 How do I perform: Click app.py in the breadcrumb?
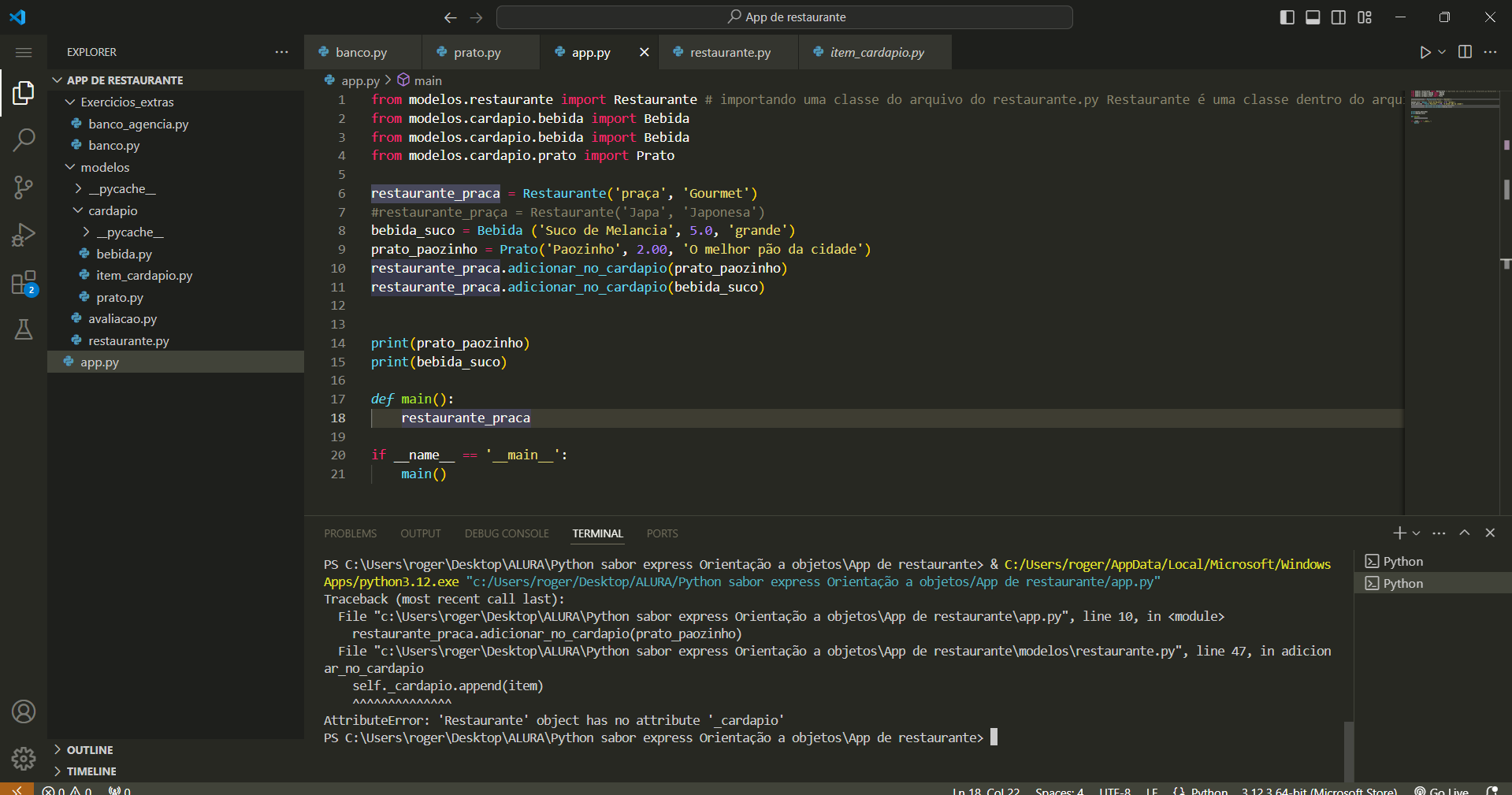coord(352,80)
